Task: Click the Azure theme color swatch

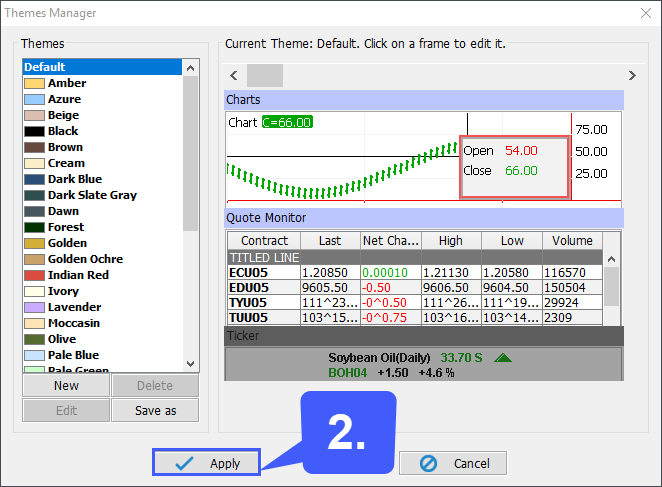Action: [34, 99]
